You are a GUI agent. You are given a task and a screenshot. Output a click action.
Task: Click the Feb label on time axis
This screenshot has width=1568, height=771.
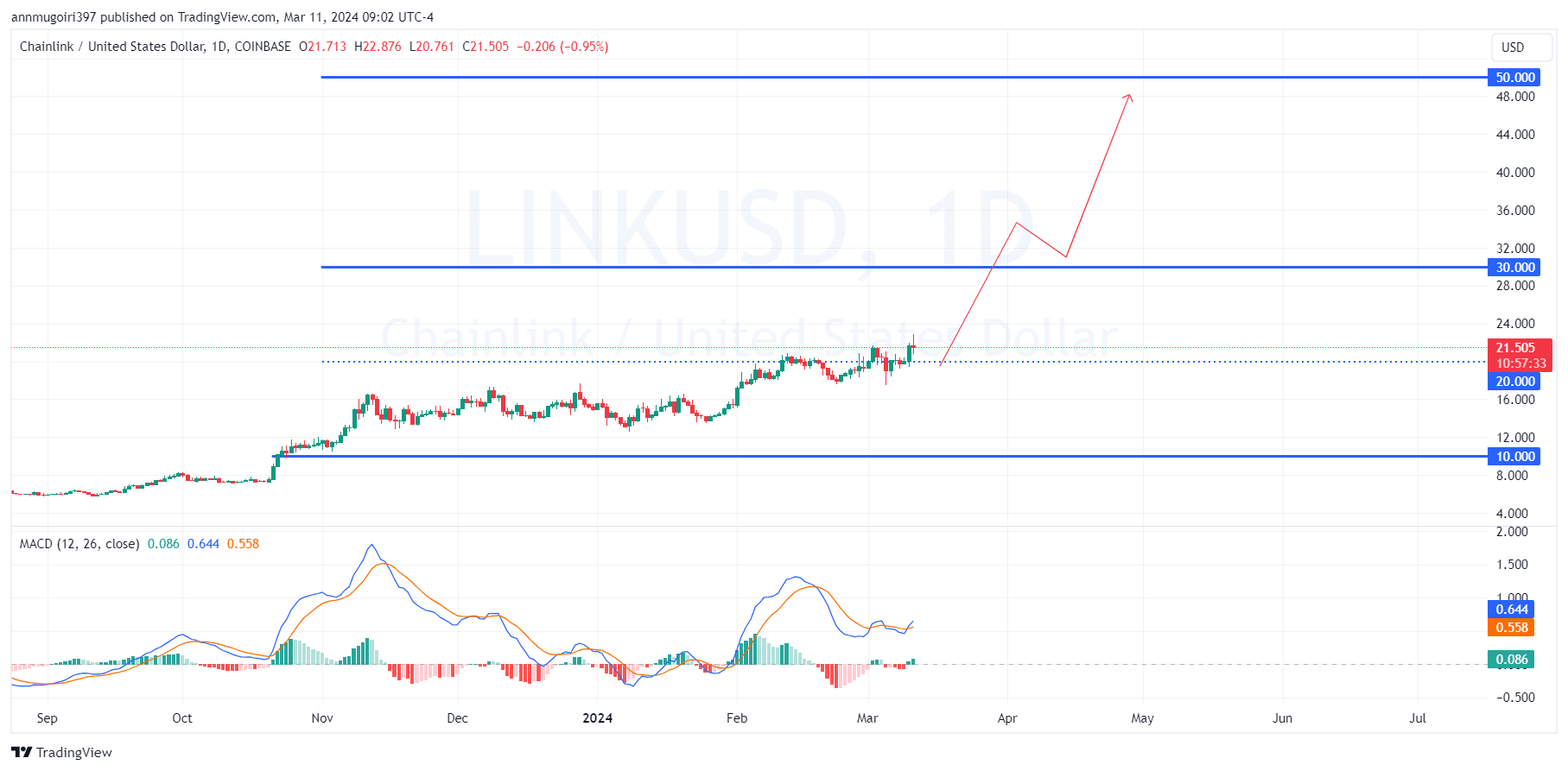[x=737, y=718]
